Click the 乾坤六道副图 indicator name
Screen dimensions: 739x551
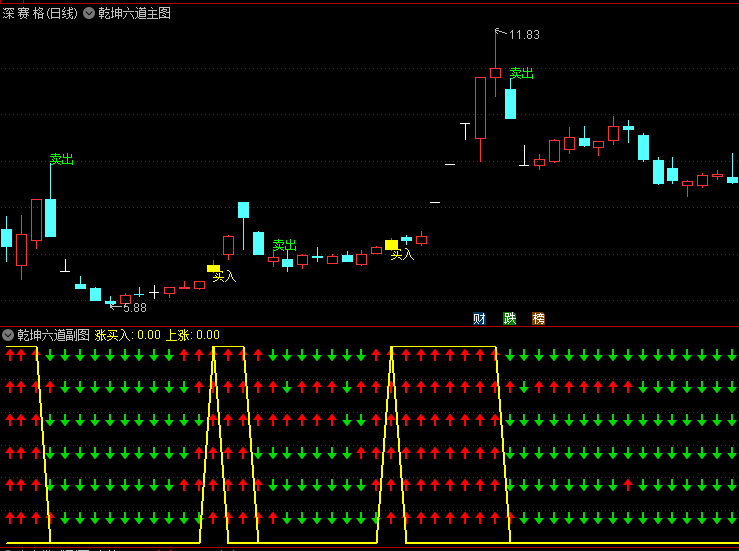click(53, 335)
